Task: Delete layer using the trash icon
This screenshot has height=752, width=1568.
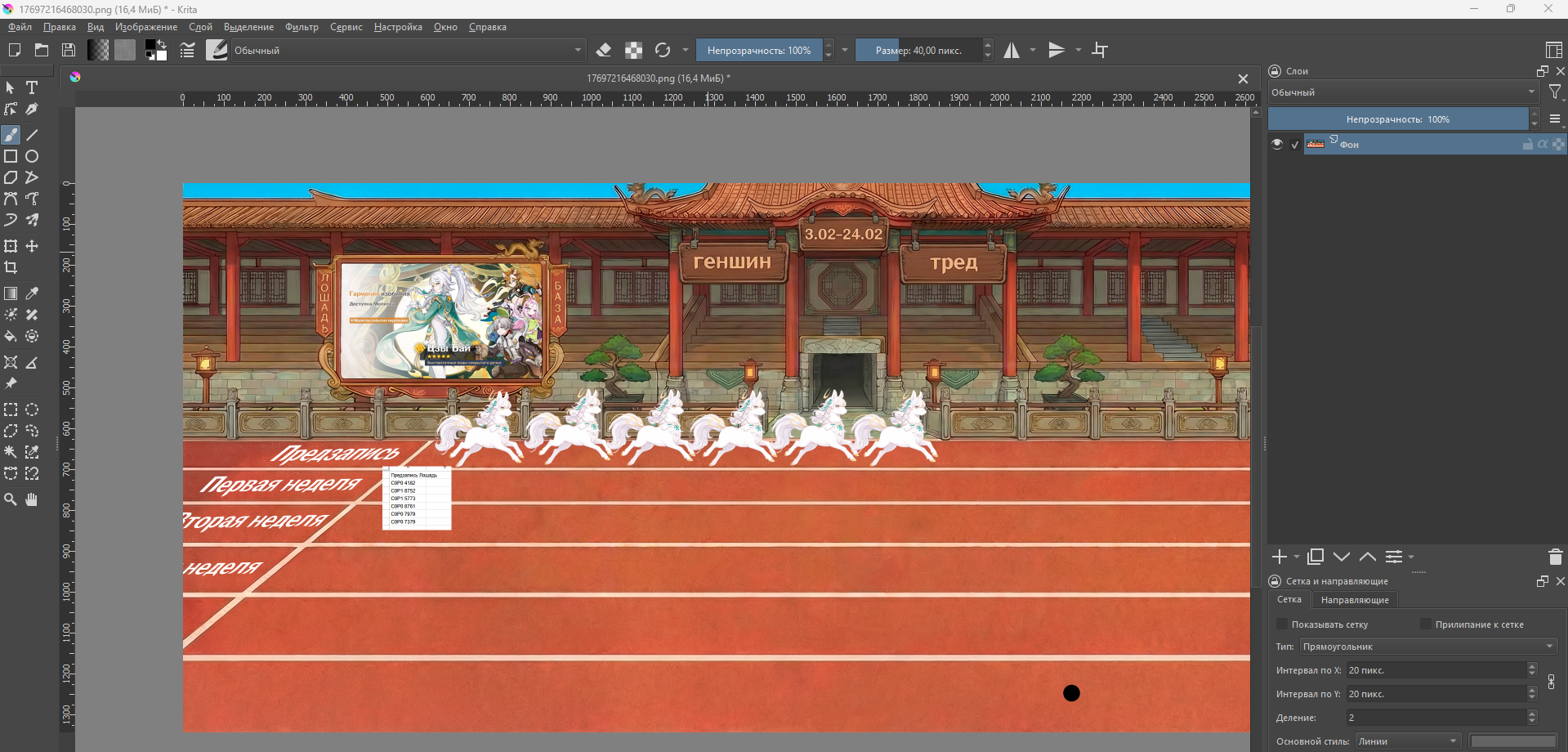Action: (x=1554, y=557)
